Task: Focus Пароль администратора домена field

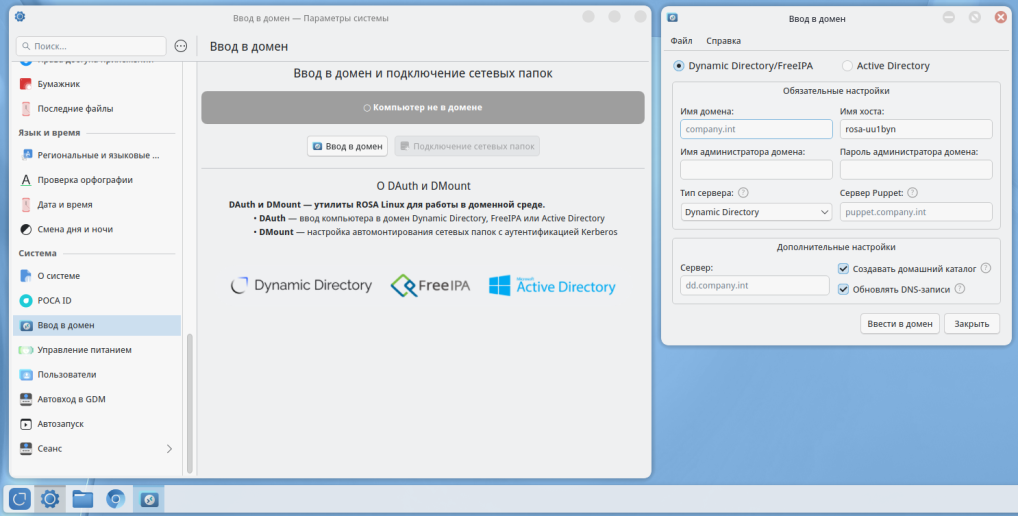Action: pyautogui.click(x=916, y=170)
